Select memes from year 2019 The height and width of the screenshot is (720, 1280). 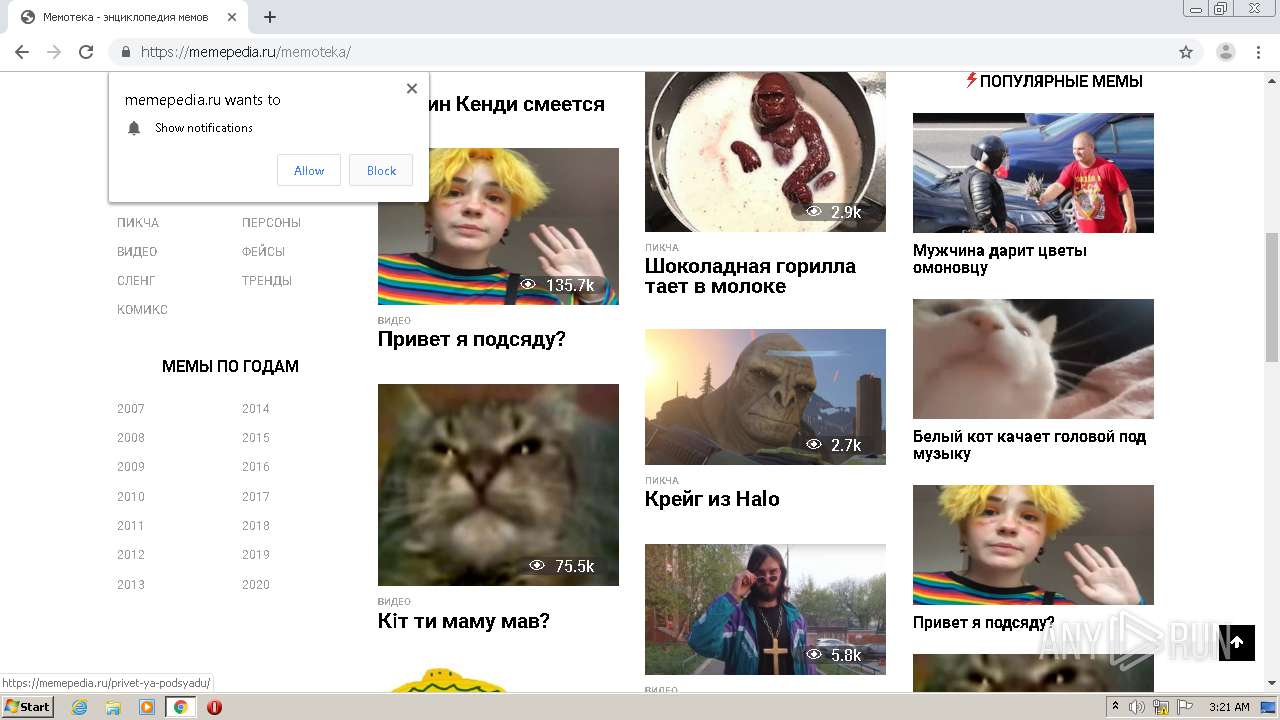pos(256,555)
